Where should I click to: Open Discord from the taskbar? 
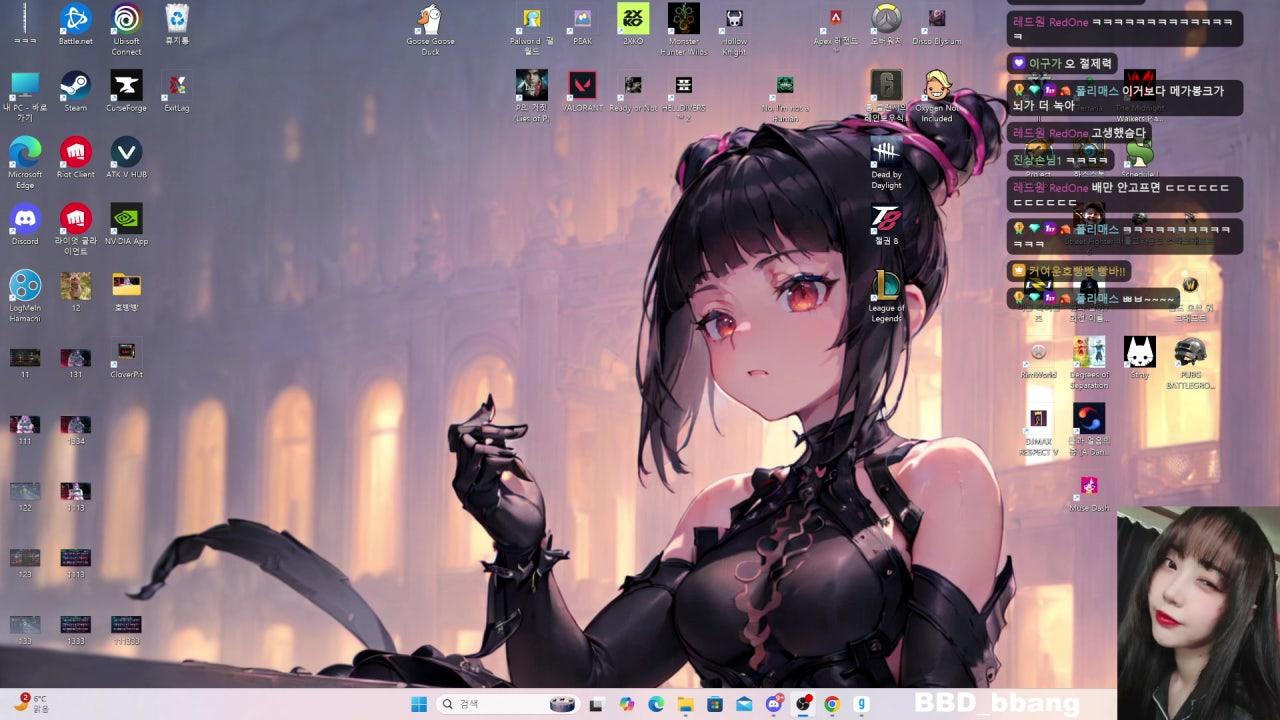coord(773,704)
